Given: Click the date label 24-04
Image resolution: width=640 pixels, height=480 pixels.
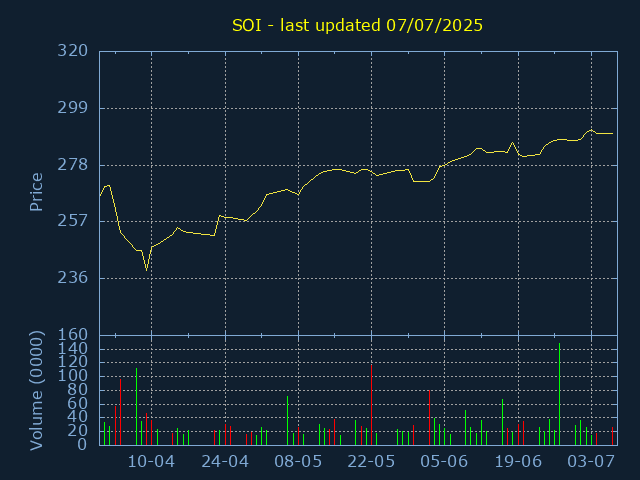Looking at the screenshot, I should (225, 462).
